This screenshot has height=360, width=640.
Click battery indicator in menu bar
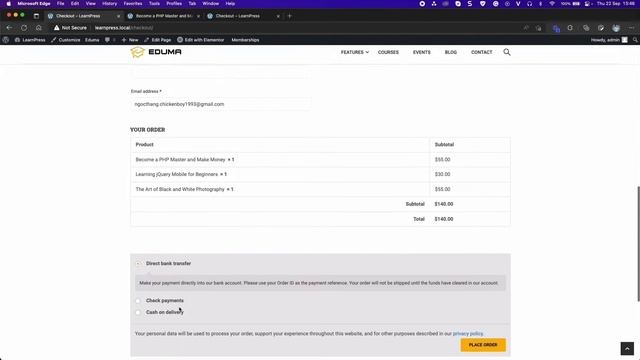571,4
